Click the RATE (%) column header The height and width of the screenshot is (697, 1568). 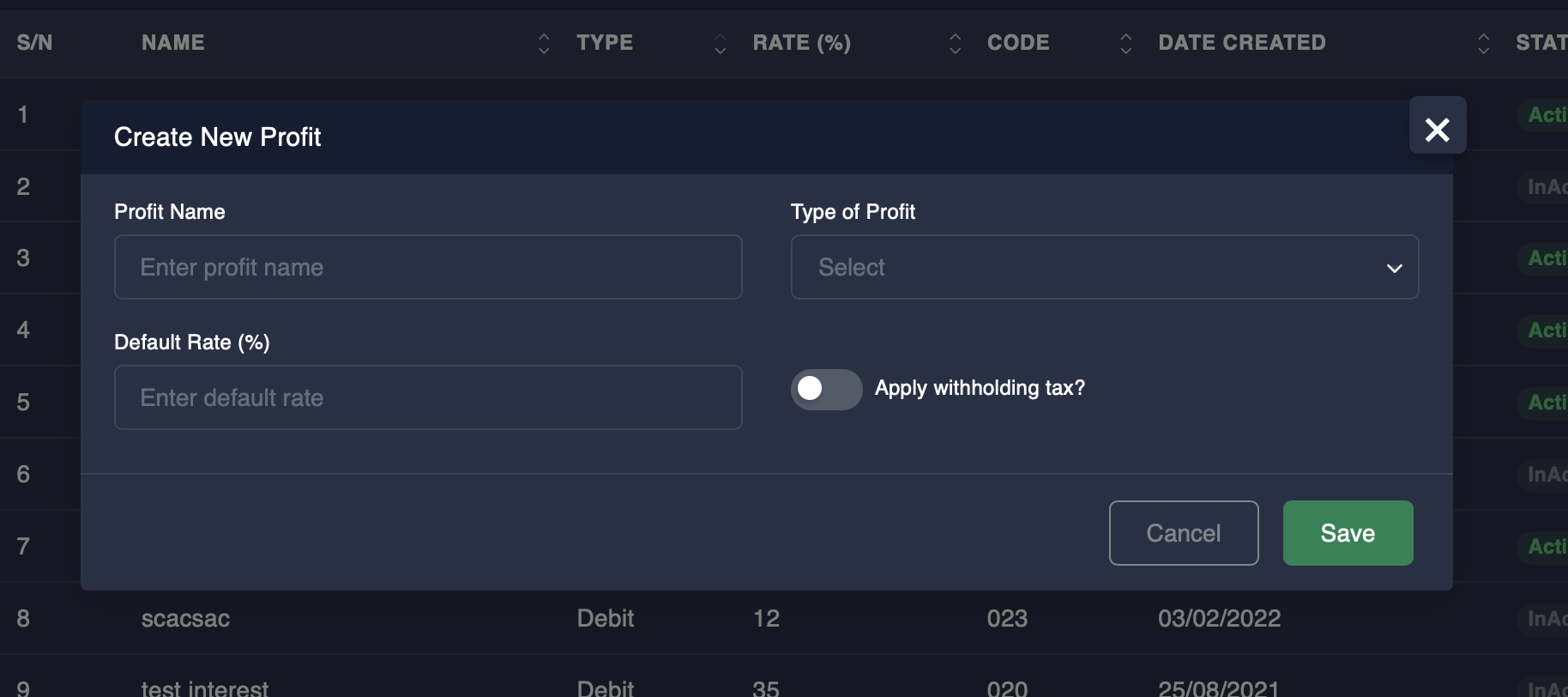tap(801, 43)
